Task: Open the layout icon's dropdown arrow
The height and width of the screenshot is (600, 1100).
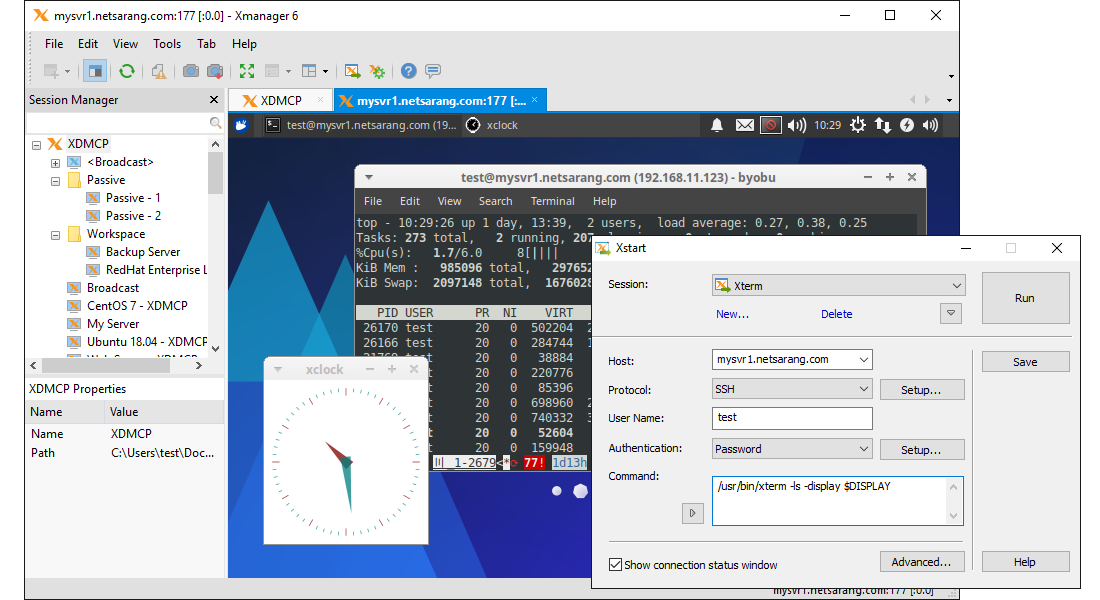Action: [326, 72]
